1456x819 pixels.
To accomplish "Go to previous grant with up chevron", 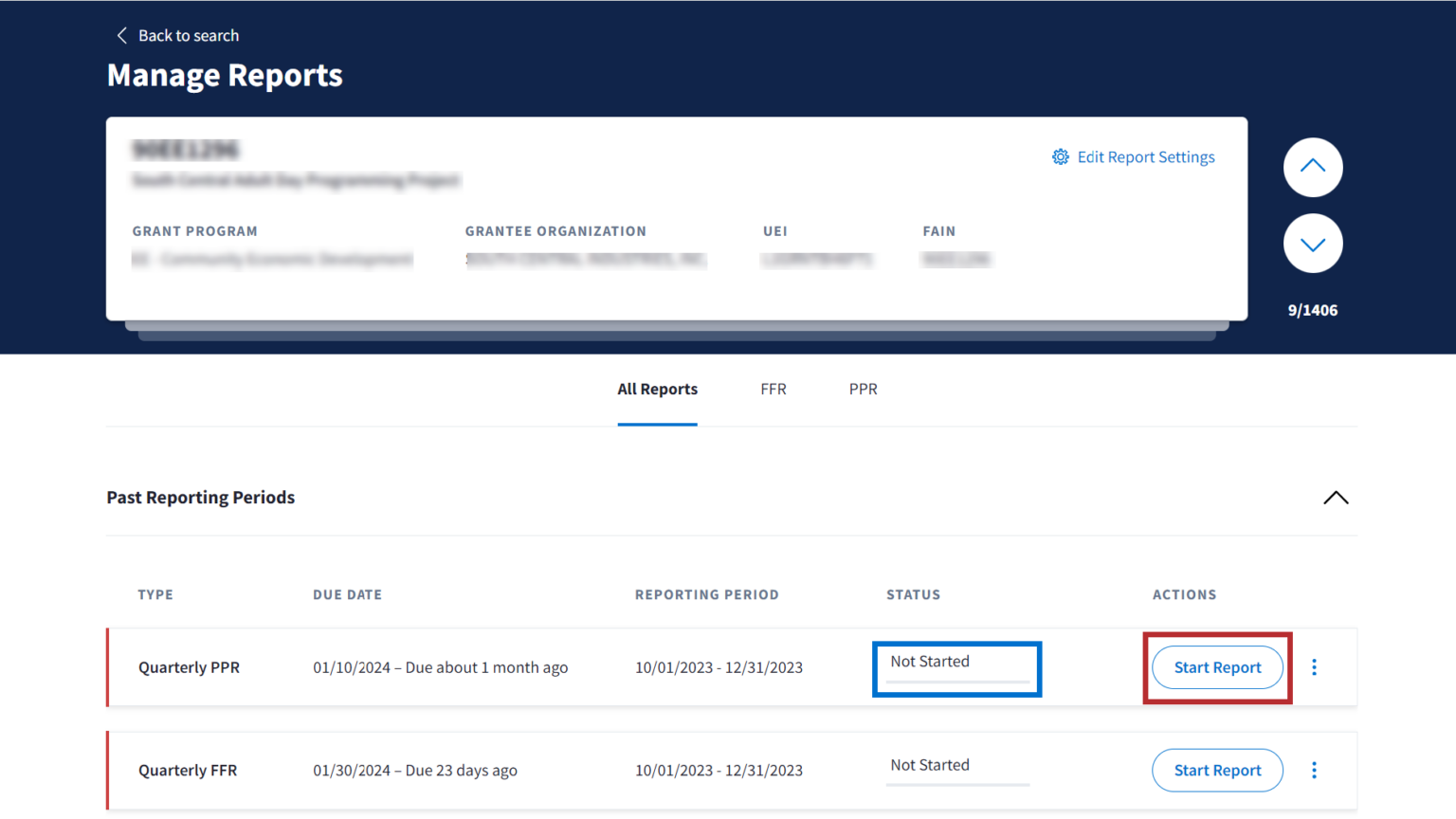I will pyautogui.click(x=1312, y=167).
